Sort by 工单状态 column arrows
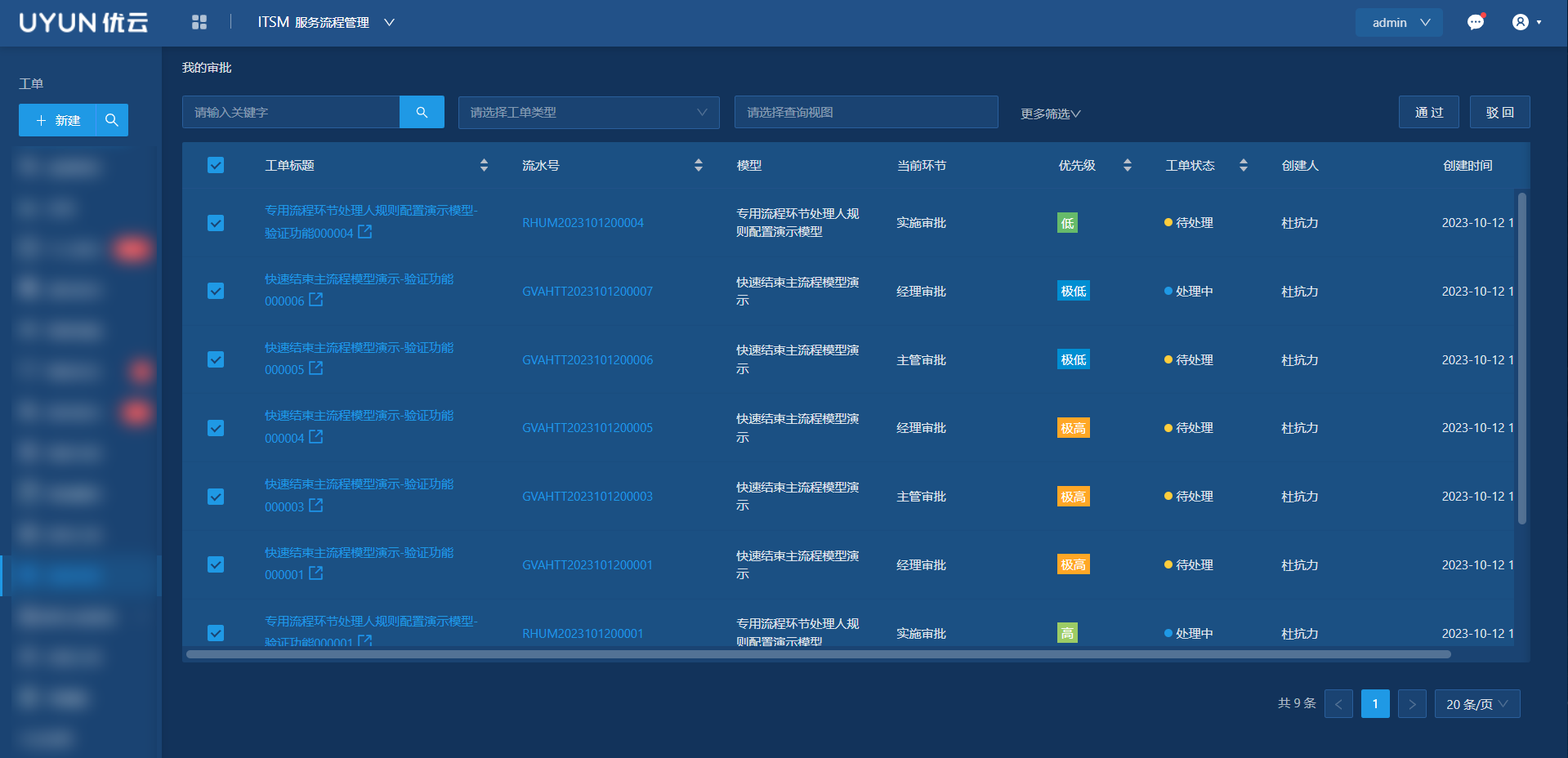 1244,165
